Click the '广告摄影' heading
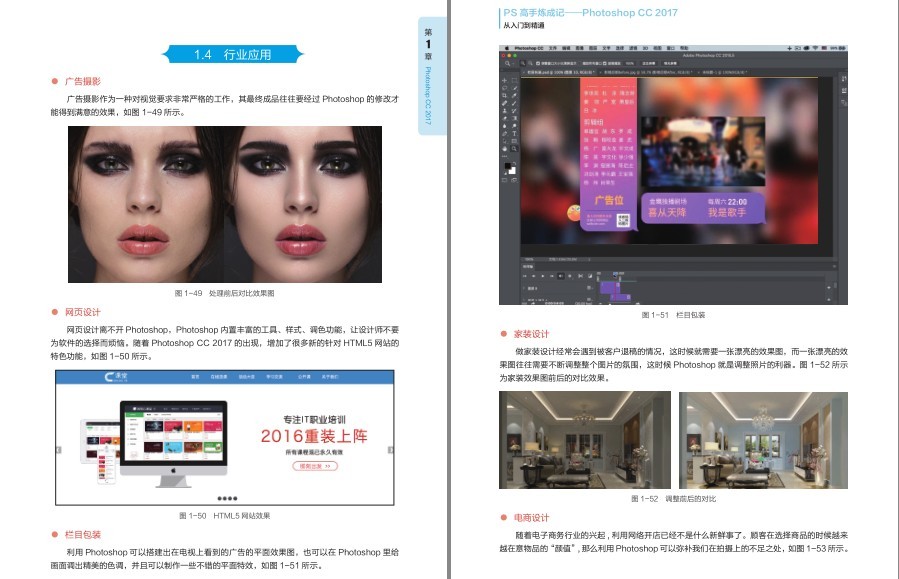The height and width of the screenshot is (579, 899). pos(83,81)
